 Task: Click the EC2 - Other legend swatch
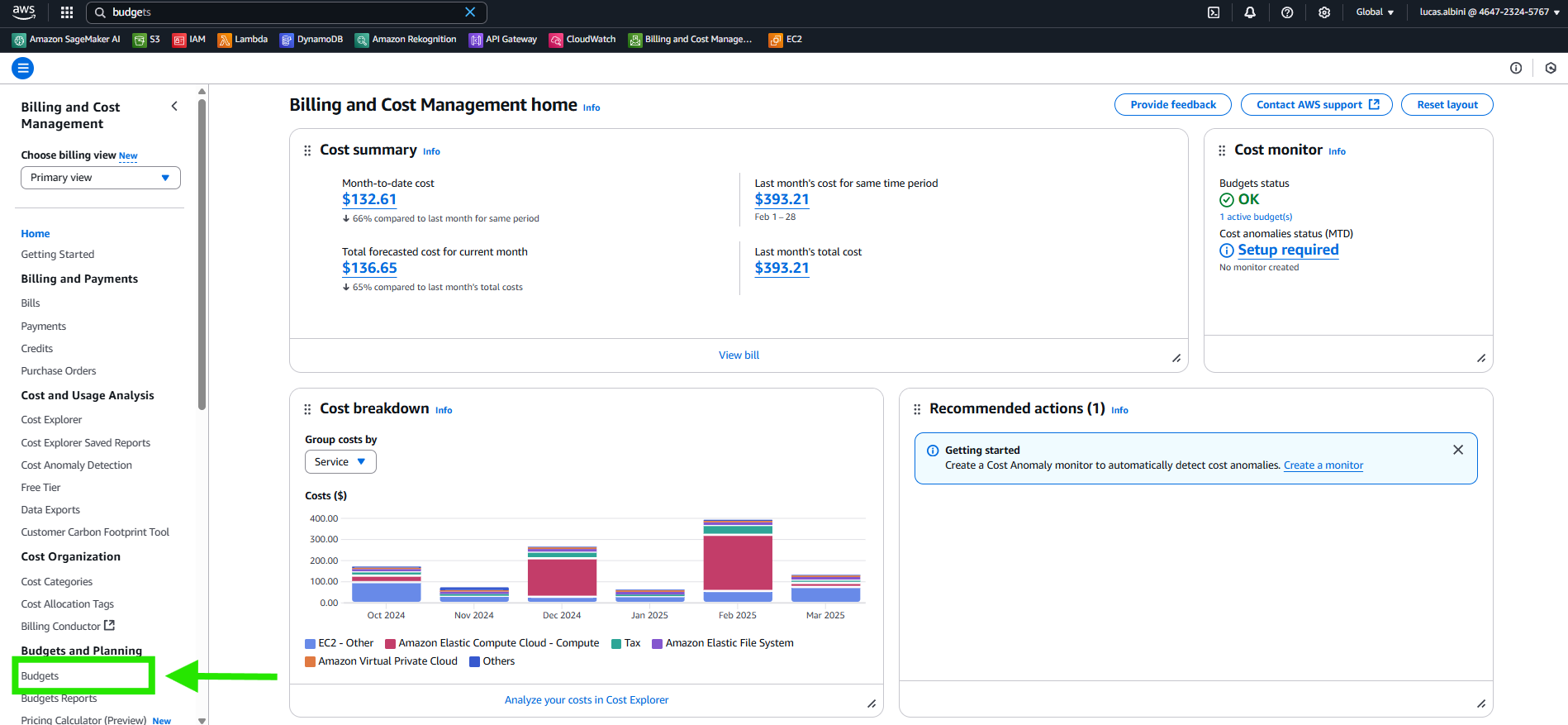[x=310, y=644]
